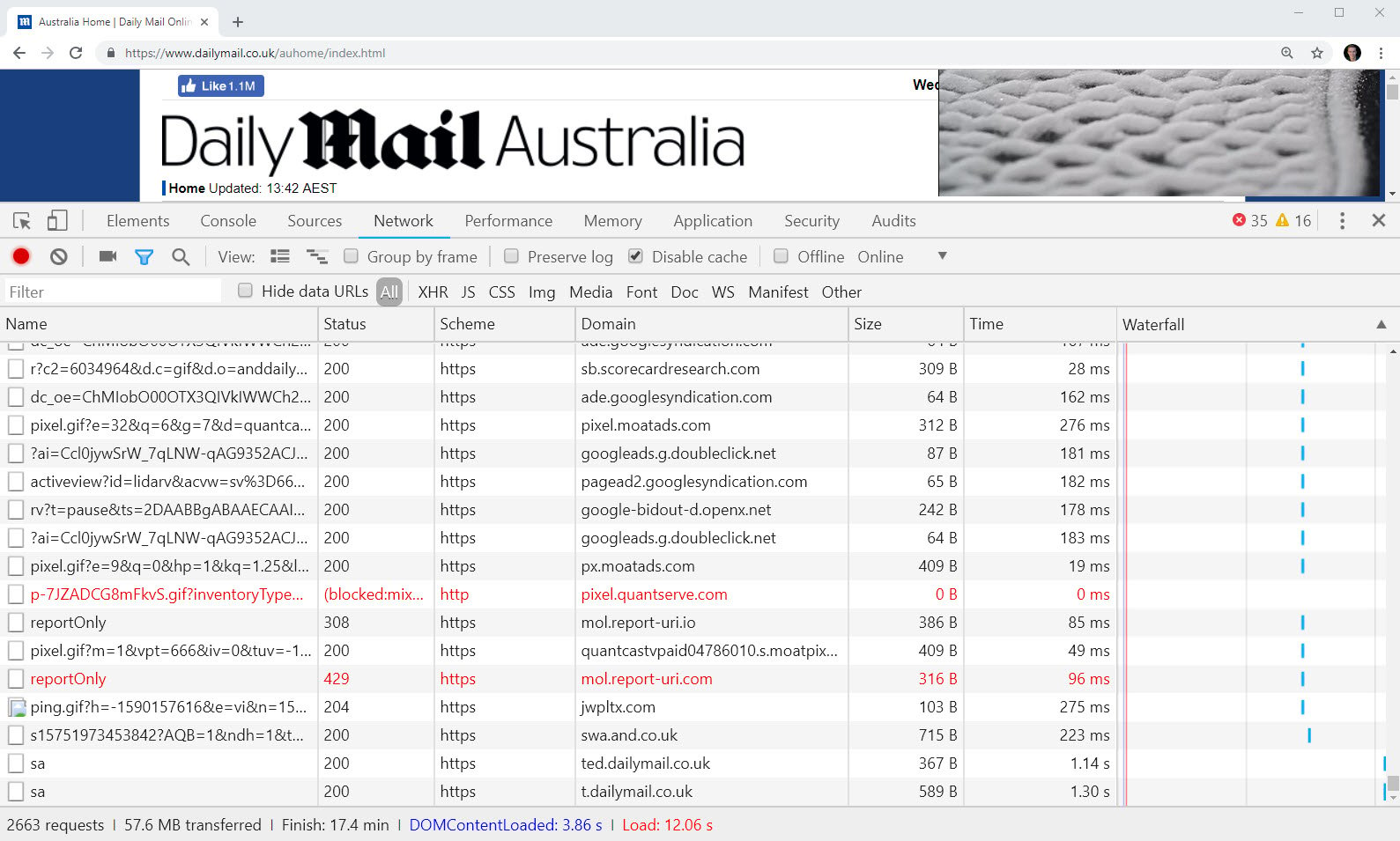Filter requests by Media type
This screenshot has width=1400, height=841.
point(590,292)
